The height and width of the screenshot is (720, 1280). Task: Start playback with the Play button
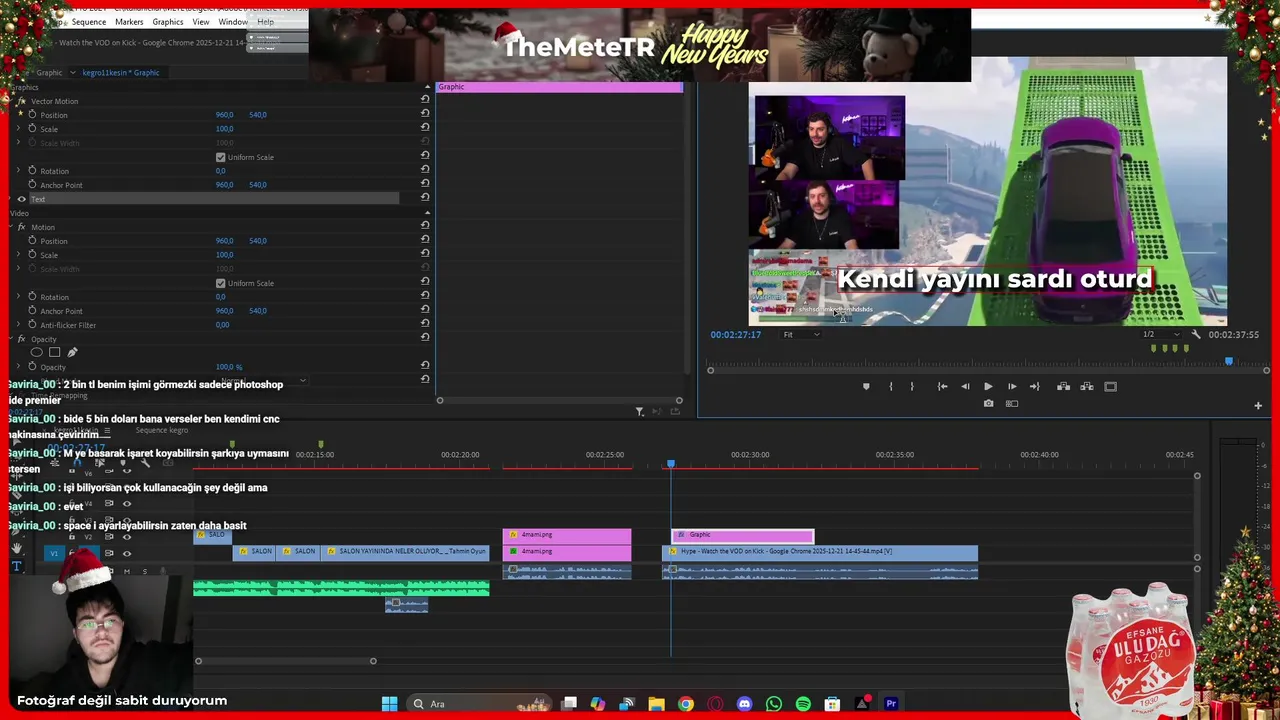pyautogui.click(x=988, y=386)
